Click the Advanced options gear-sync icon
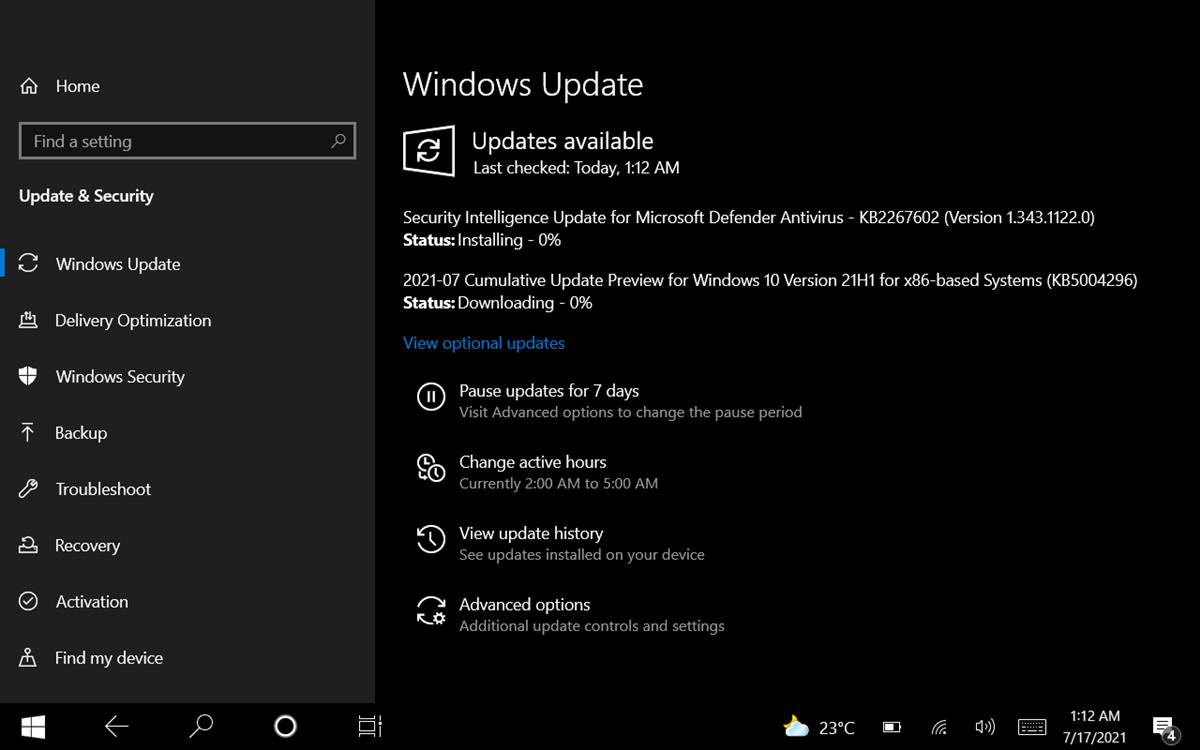 tap(430, 611)
